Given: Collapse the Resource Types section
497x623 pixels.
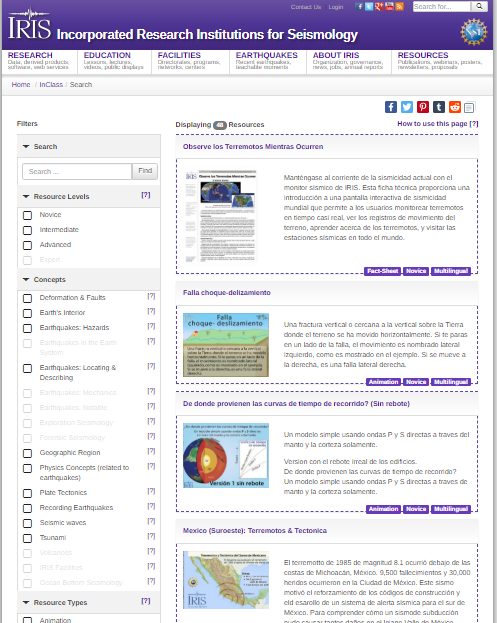Looking at the screenshot, I should coord(26,603).
